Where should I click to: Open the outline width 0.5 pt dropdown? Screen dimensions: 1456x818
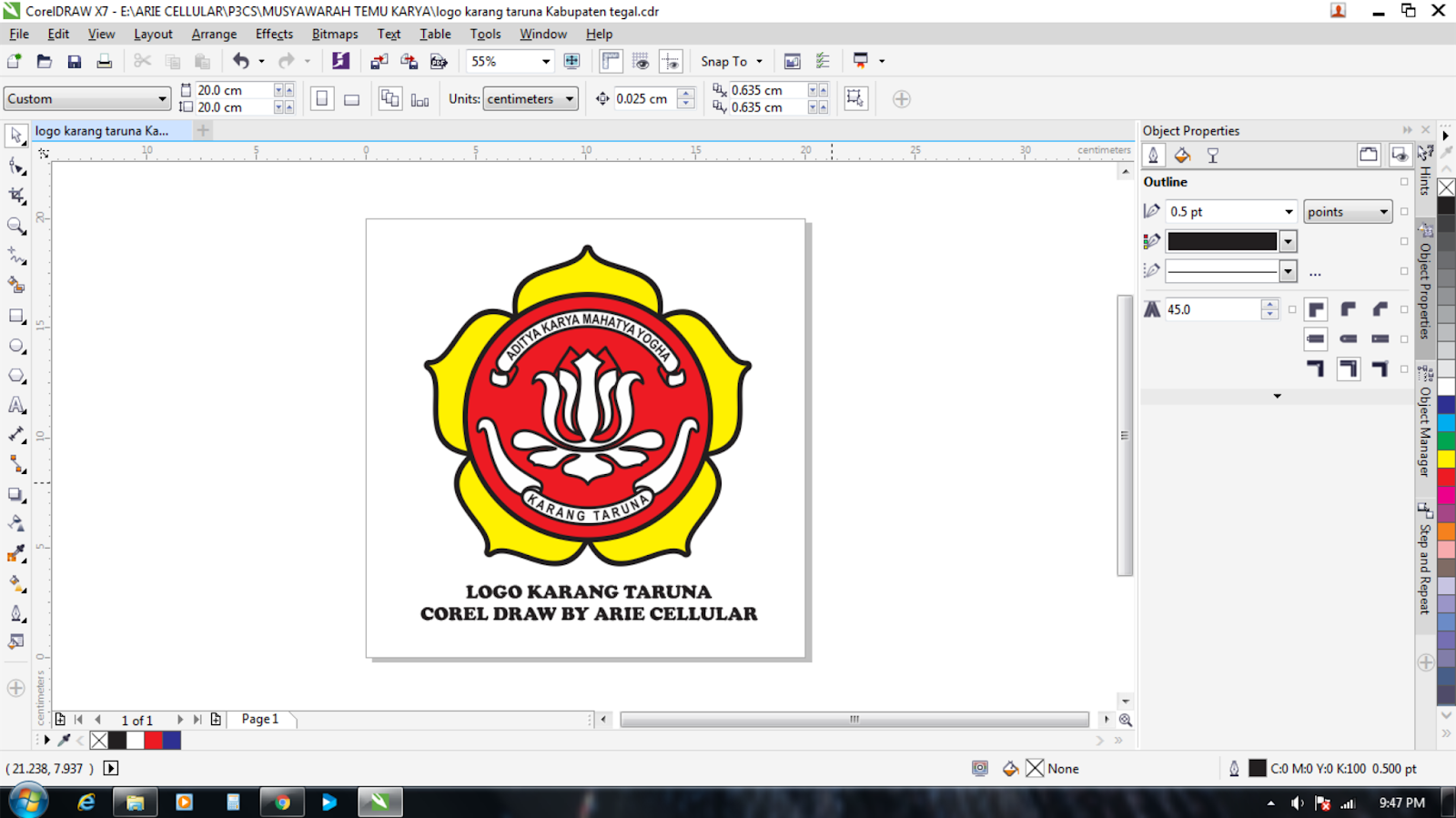pyautogui.click(x=1289, y=212)
